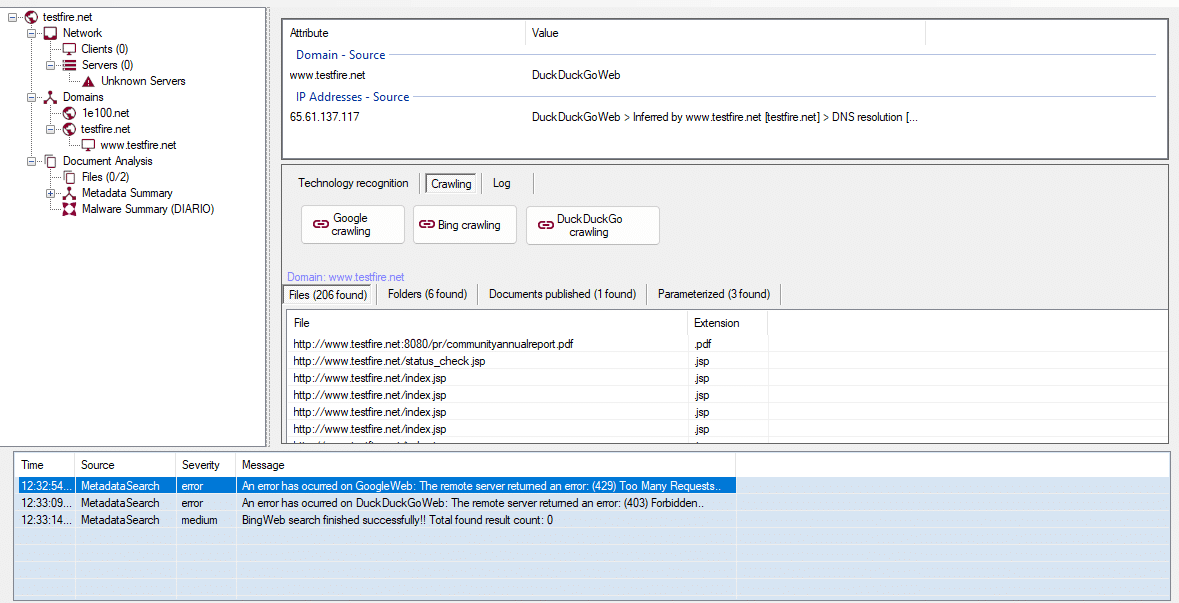Open the Folders (6 found) tab
The image size is (1179, 603).
point(427,294)
